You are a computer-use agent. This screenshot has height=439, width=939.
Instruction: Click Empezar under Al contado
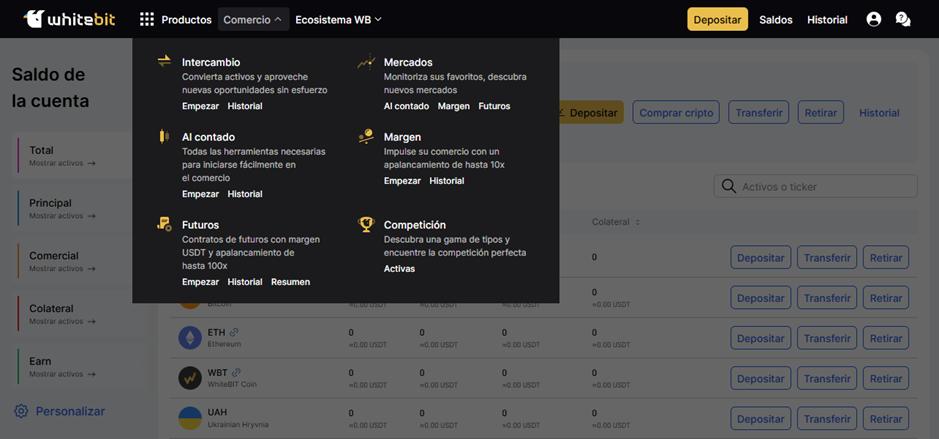click(x=201, y=194)
